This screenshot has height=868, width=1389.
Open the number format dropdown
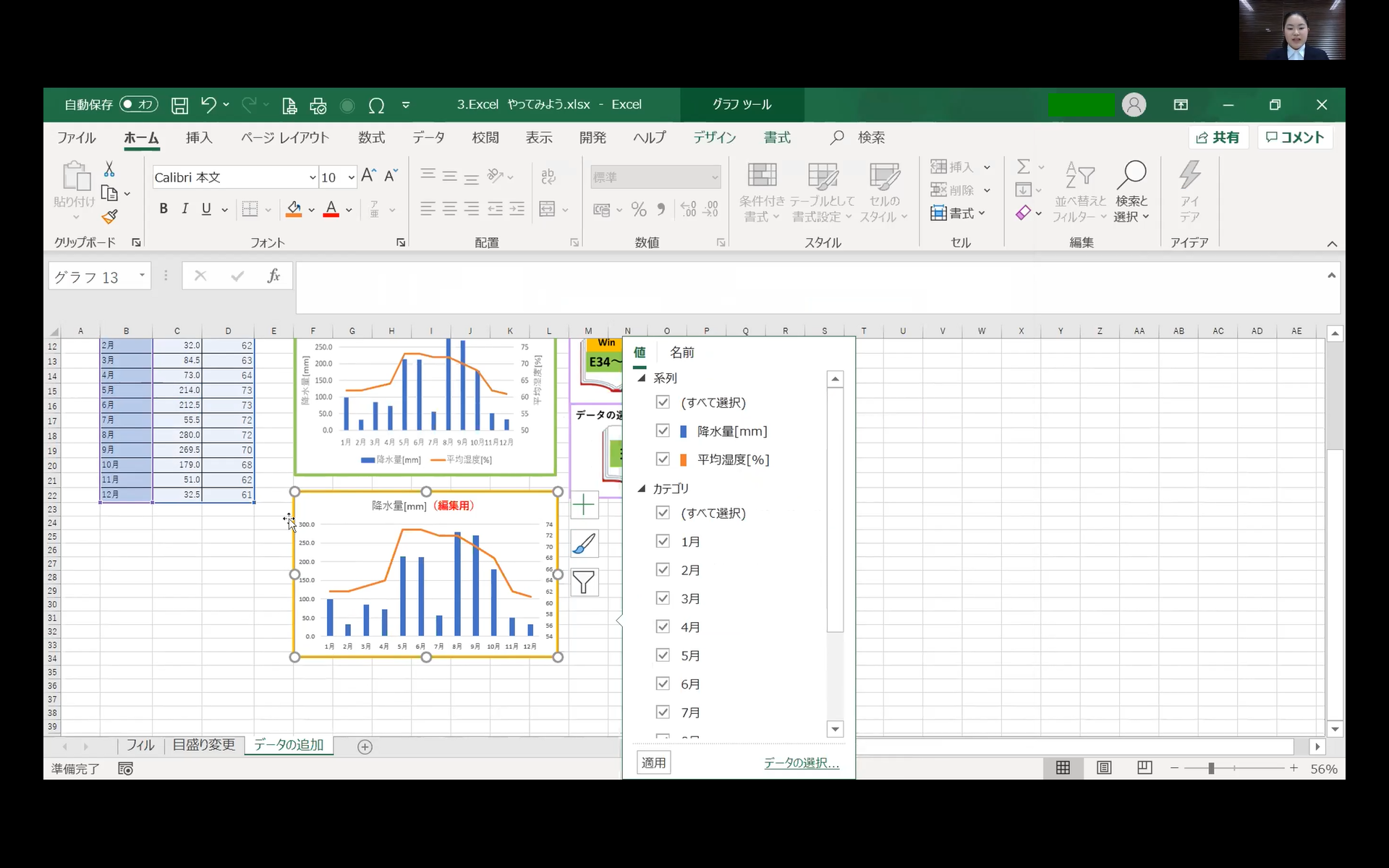pyautogui.click(x=714, y=177)
